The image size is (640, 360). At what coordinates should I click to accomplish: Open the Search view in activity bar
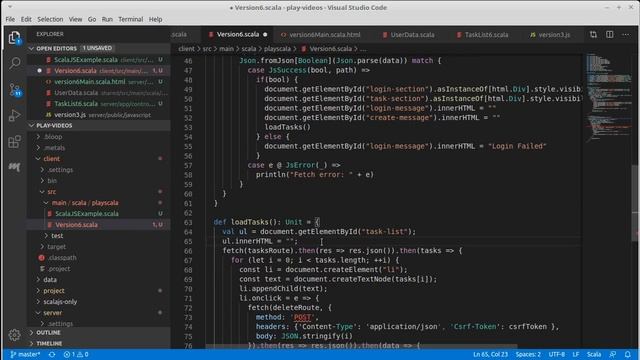coord(15,63)
